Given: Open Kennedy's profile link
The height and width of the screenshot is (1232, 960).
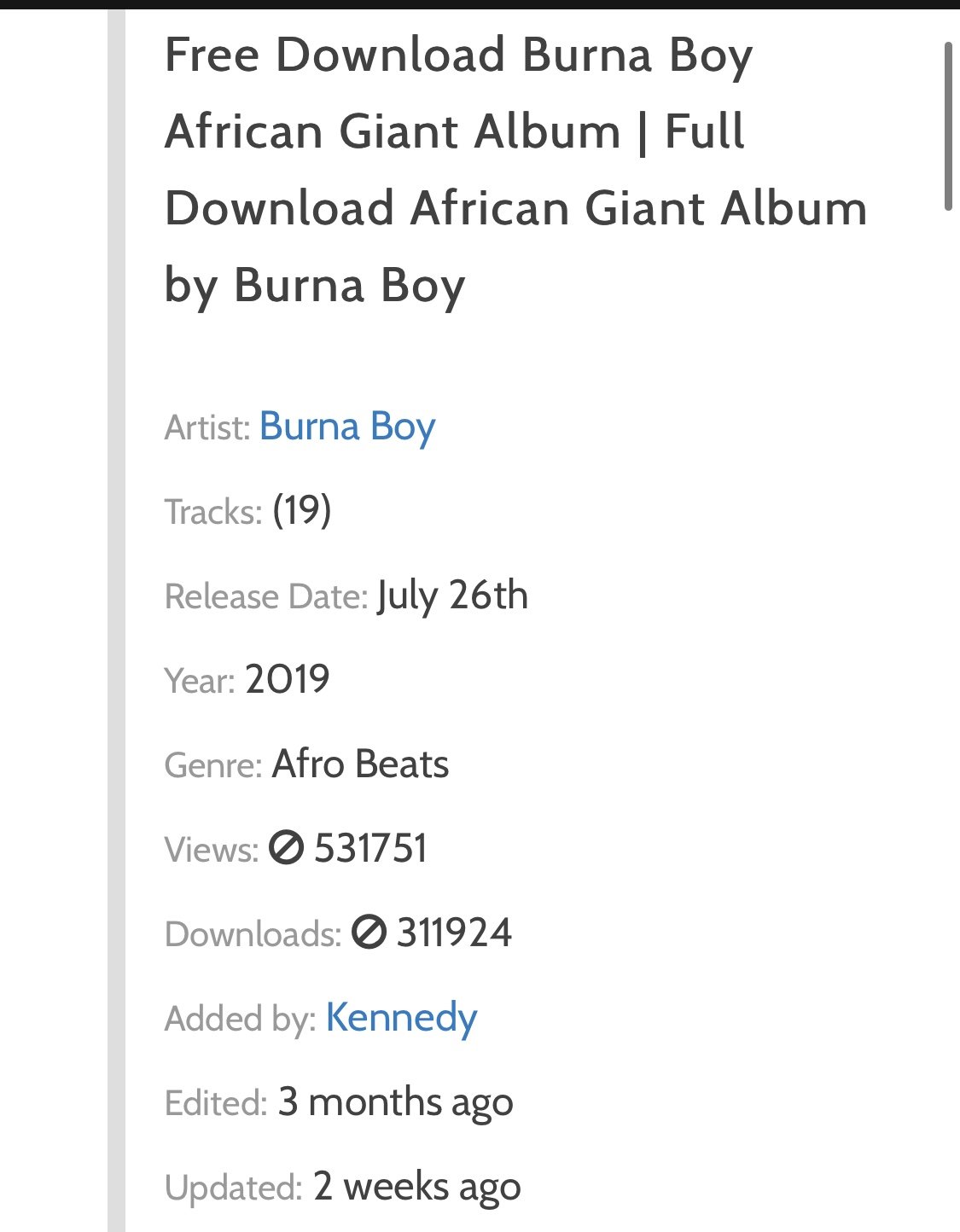Looking at the screenshot, I should point(401,1018).
